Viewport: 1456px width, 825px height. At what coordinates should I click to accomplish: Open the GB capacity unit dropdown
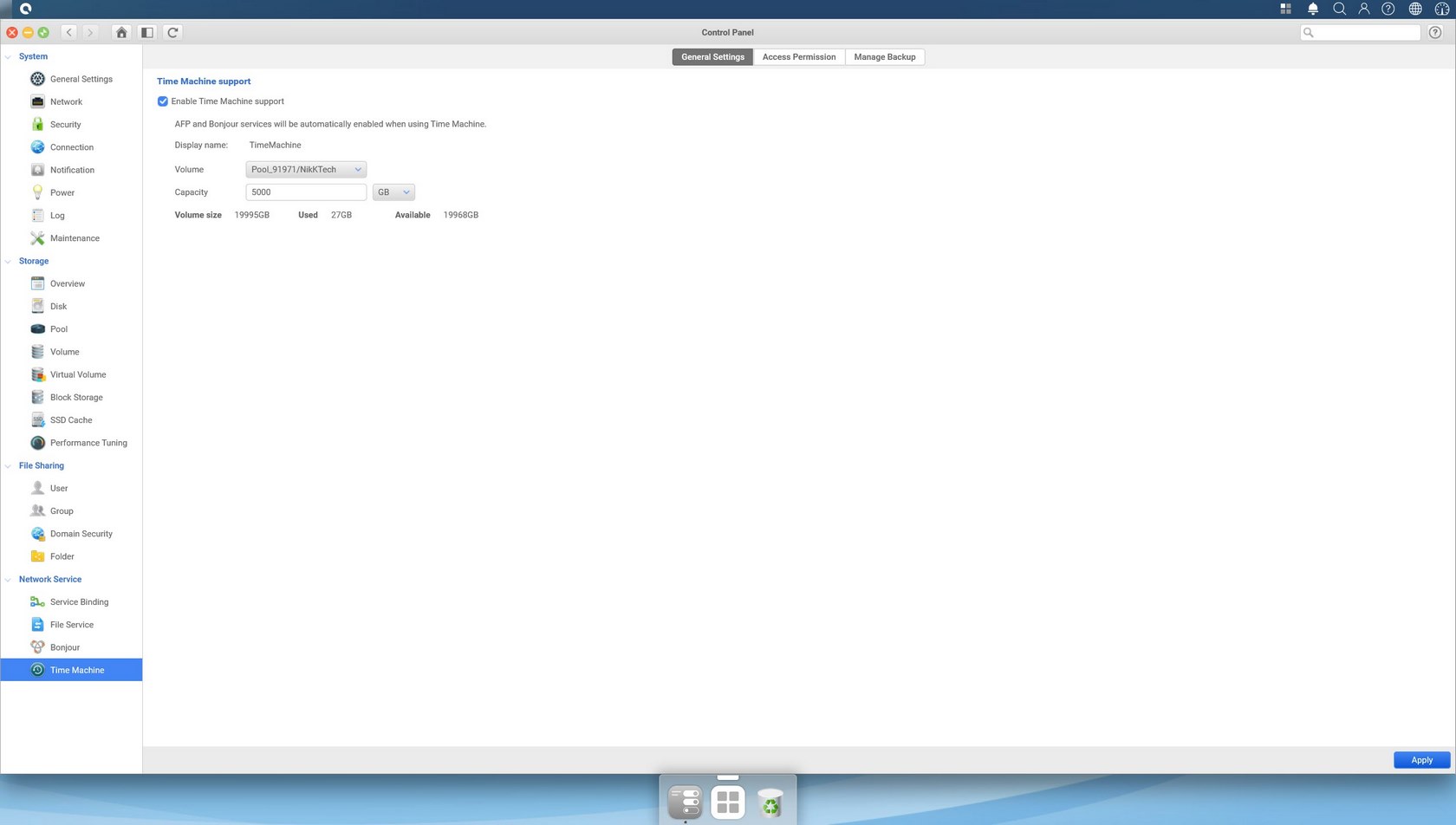393,192
